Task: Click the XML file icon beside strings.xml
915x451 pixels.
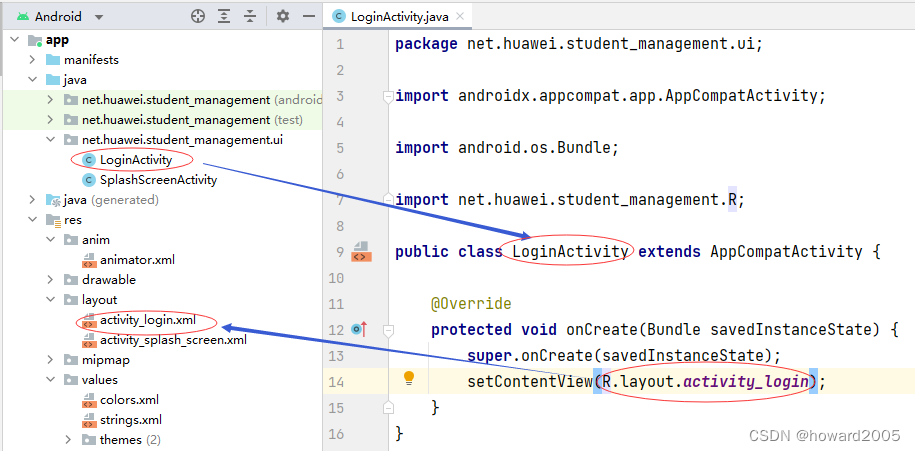Action: pyautogui.click(x=89, y=420)
